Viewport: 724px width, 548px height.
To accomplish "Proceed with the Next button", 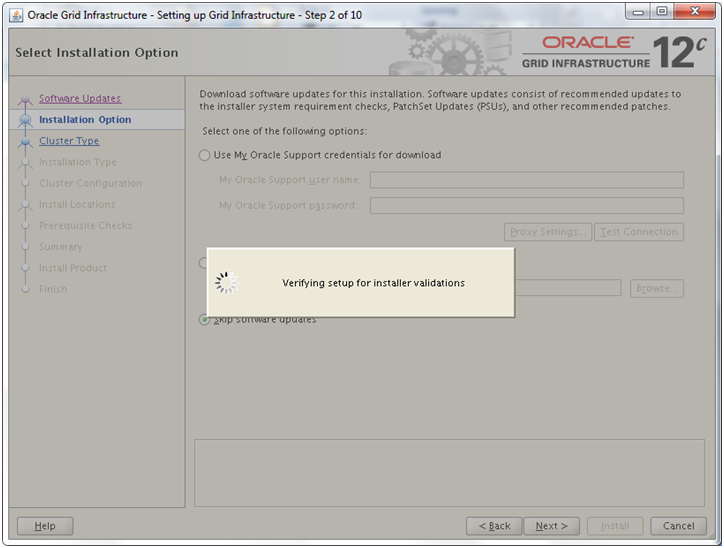I will click(551, 526).
